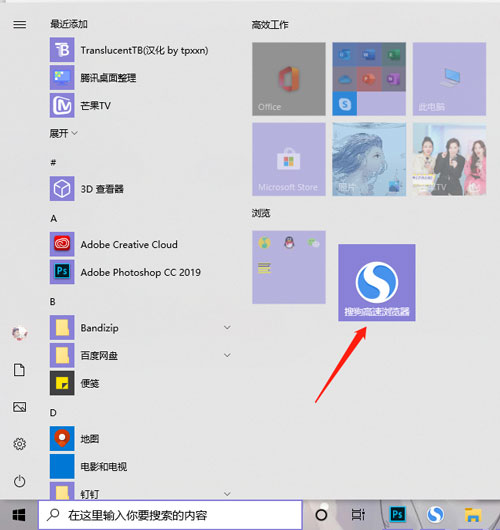Image resolution: width=500 pixels, height=530 pixels.
Task: Click the Windows Start button
Action: pyautogui.click(x=19, y=515)
